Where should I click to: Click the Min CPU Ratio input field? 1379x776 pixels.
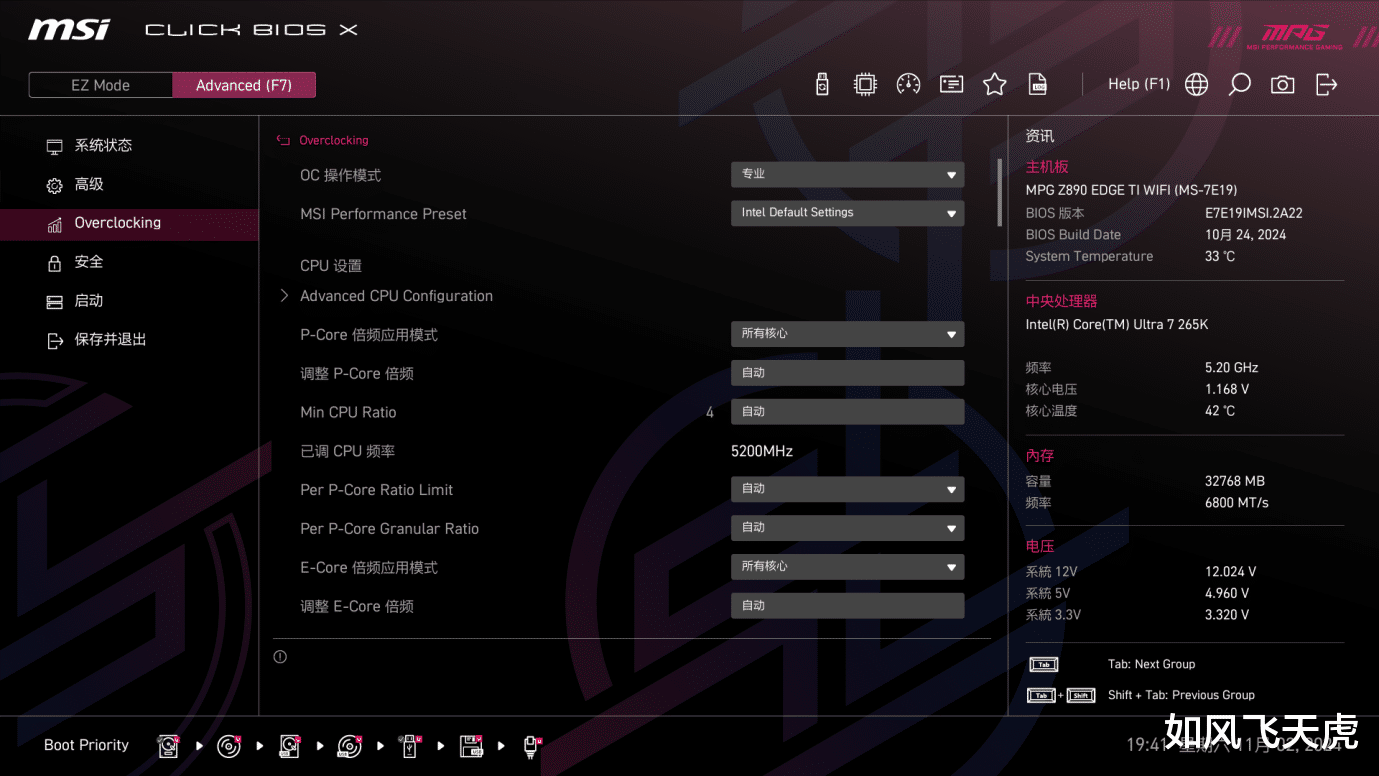pyautogui.click(x=847, y=412)
